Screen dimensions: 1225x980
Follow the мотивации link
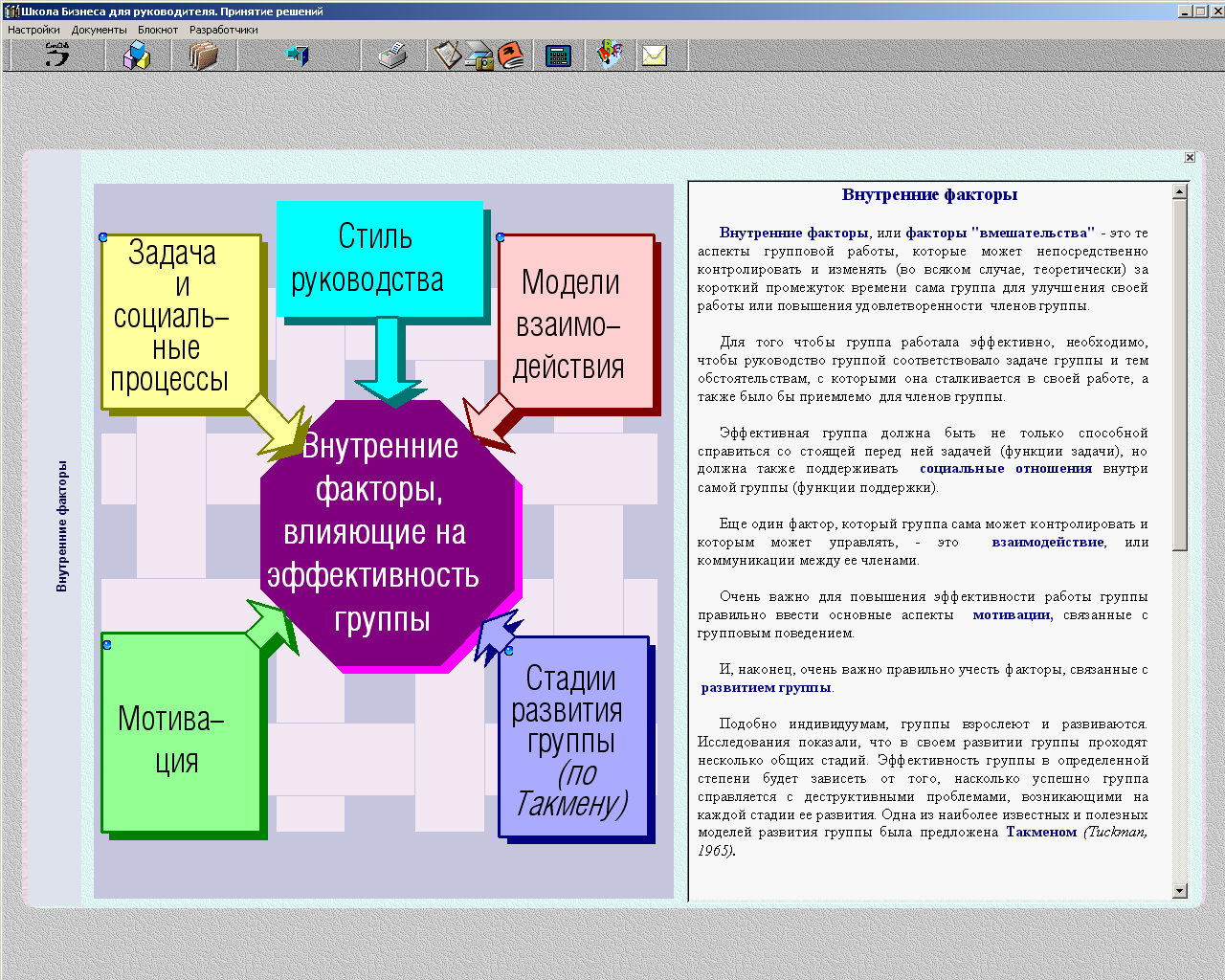[x=1012, y=615]
